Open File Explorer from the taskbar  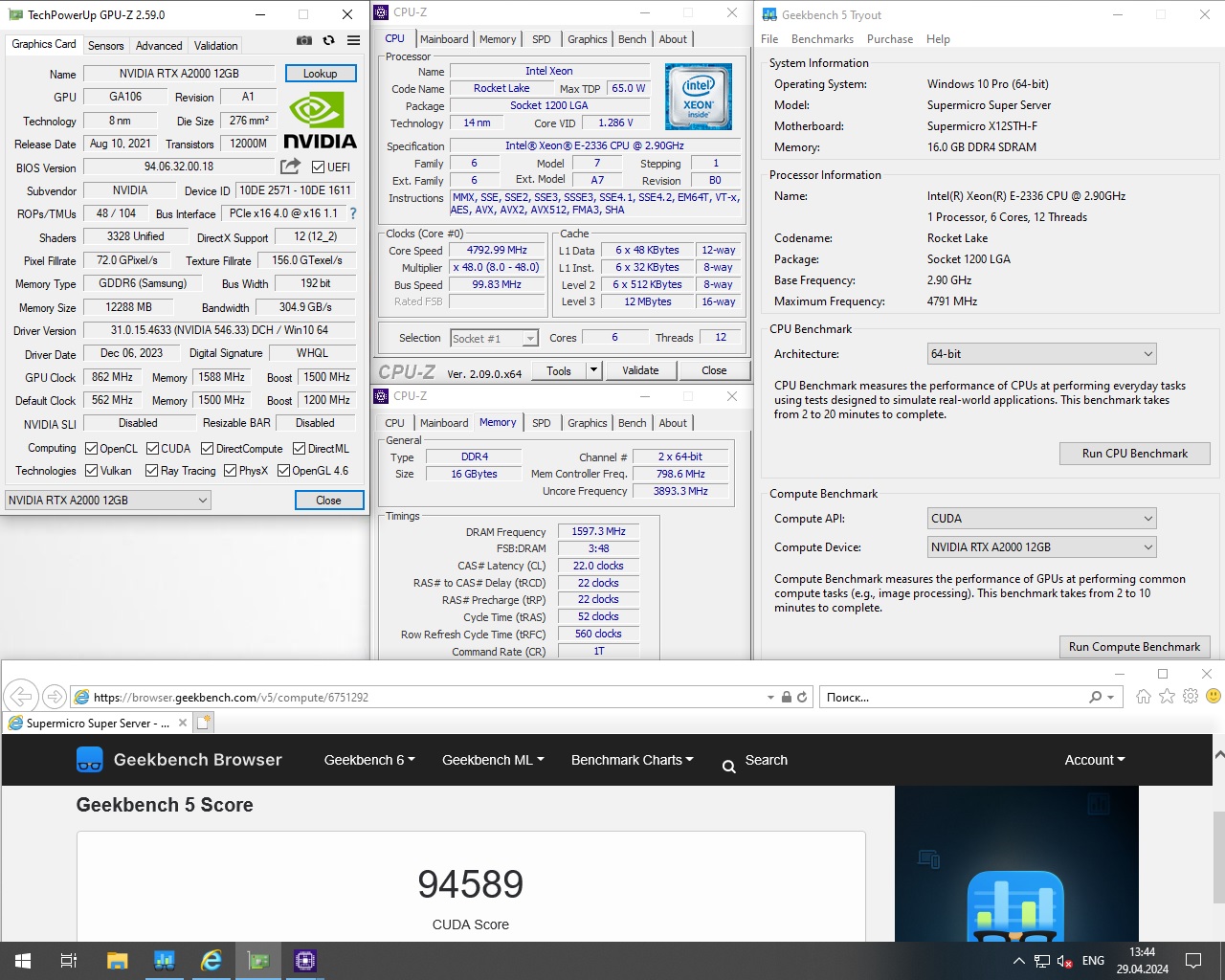117,961
